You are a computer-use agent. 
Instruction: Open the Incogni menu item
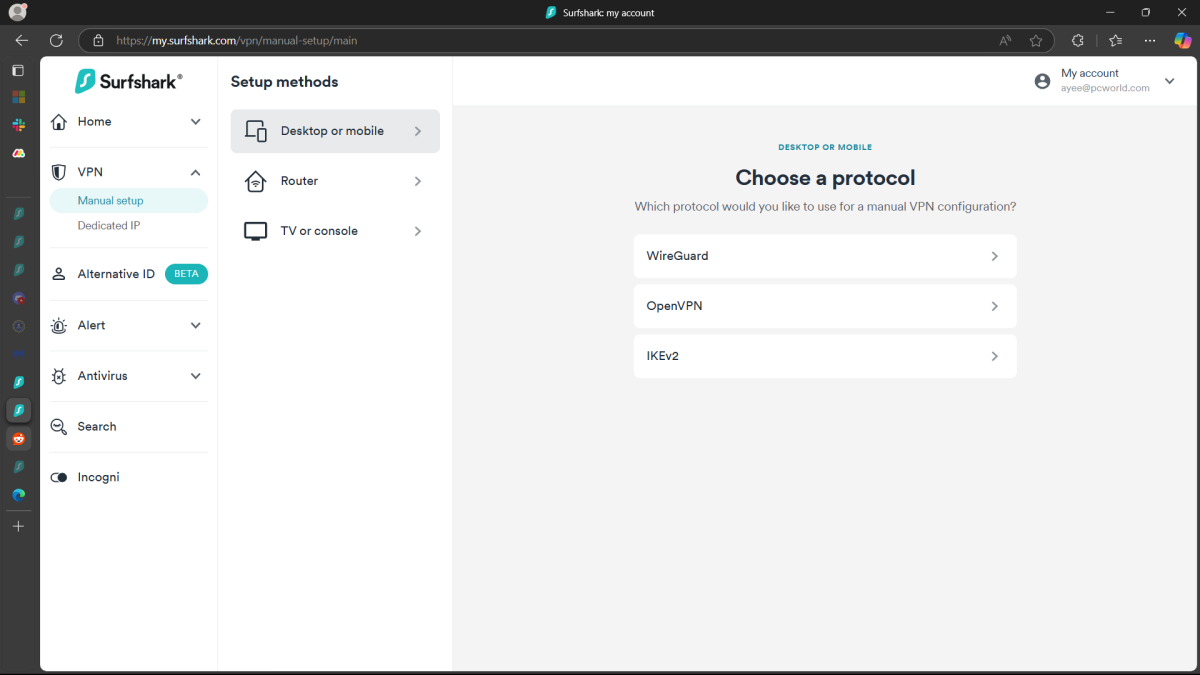coord(99,478)
